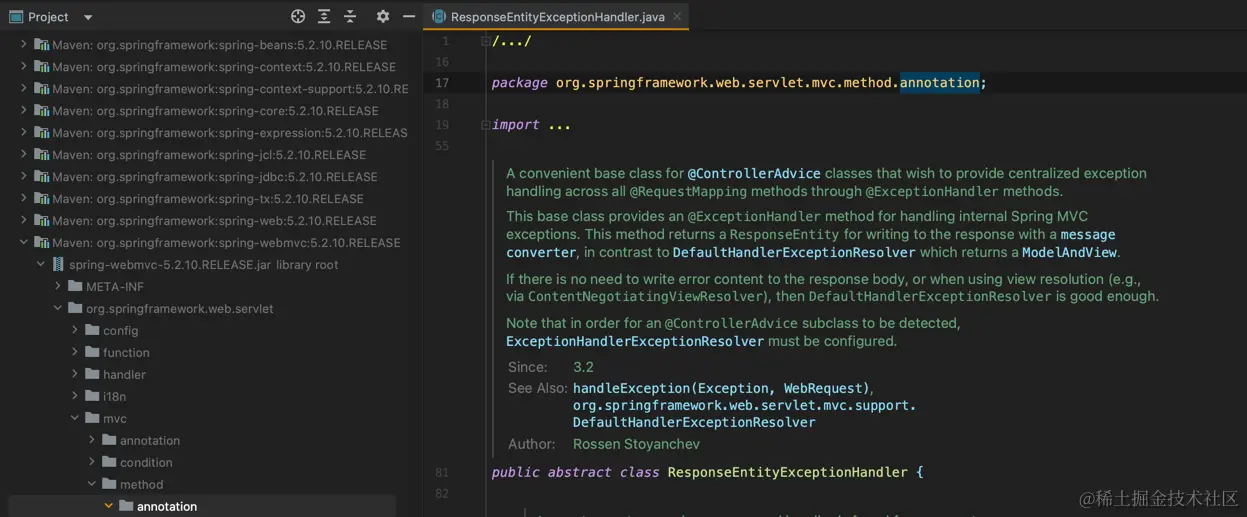The height and width of the screenshot is (517, 1247).
Task: Open Project panel settings gear
Action: click(x=382, y=16)
